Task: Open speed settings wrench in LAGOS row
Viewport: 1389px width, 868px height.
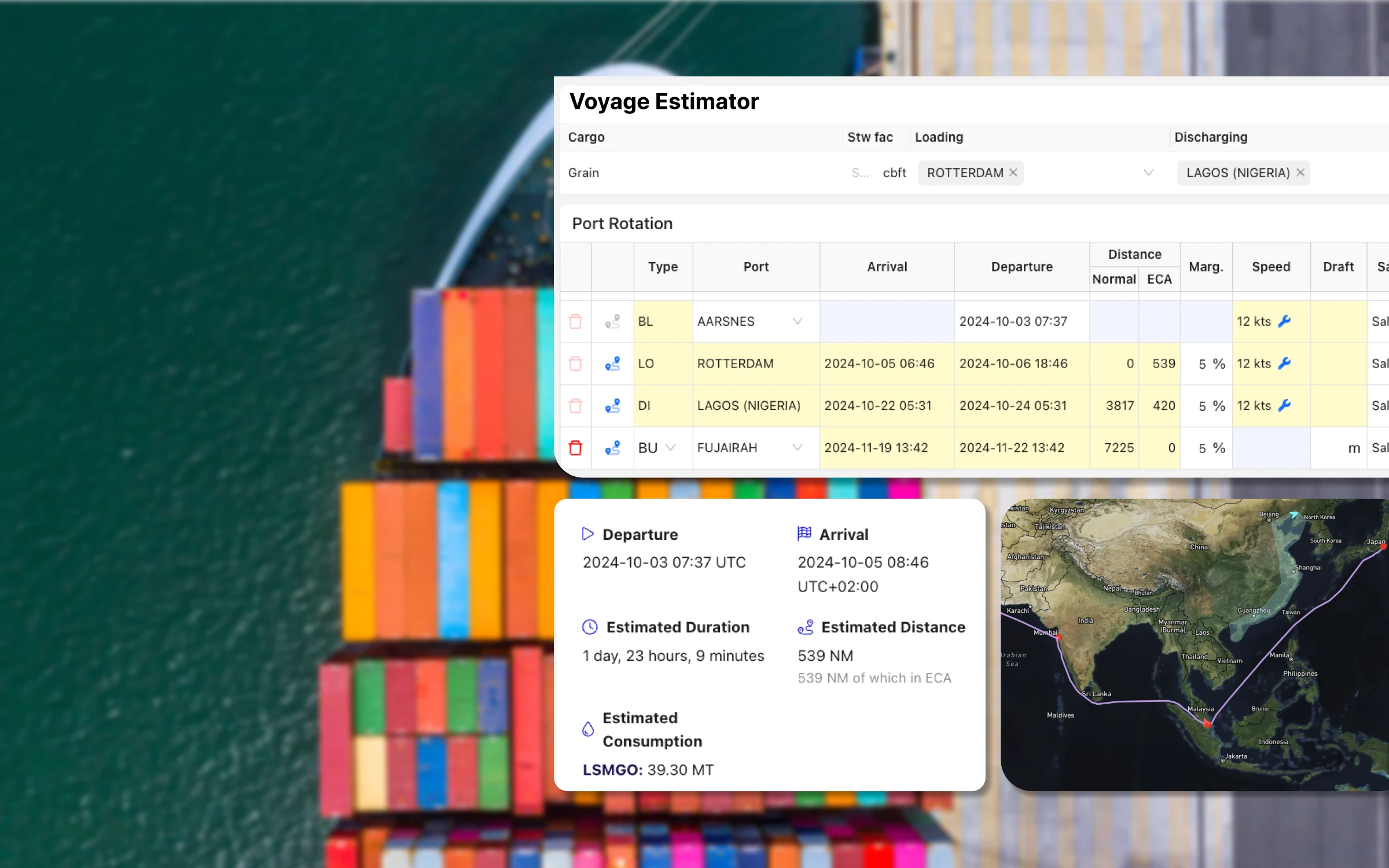Action: coord(1284,406)
